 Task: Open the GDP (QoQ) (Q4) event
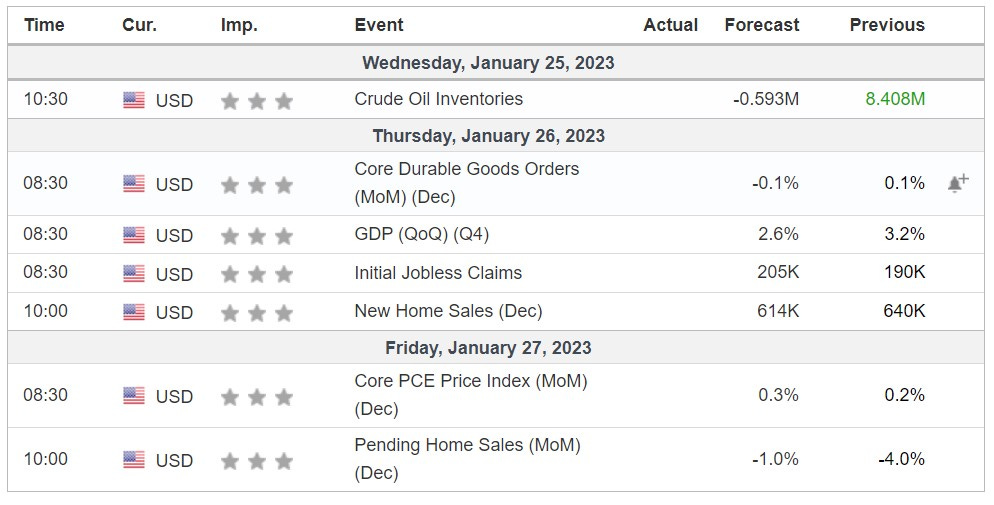(x=422, y=234)
